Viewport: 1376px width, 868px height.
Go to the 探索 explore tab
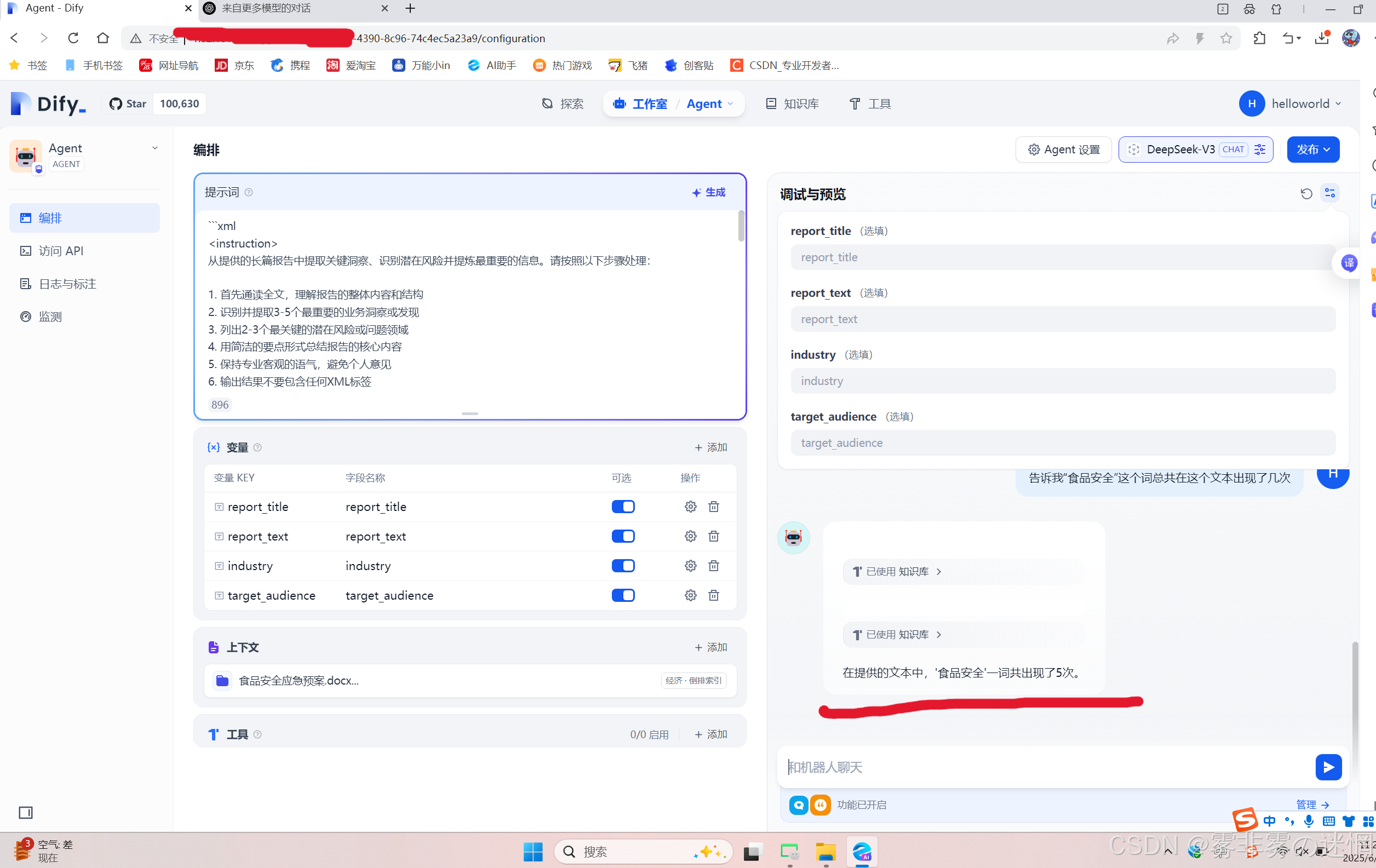563,104
